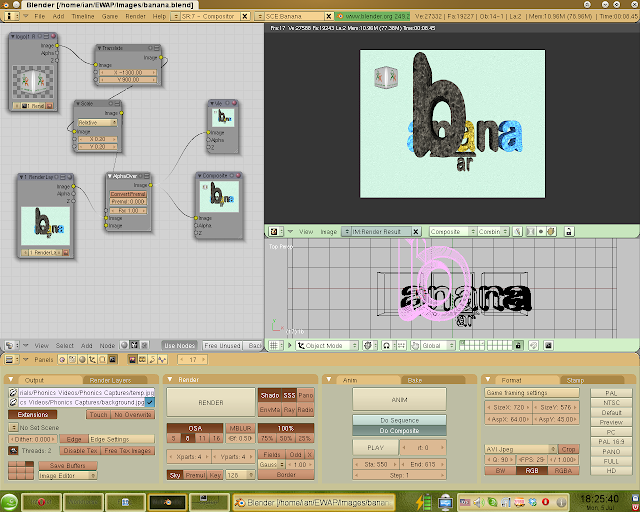Toggle the Use Nodes button
This screenshot has height=512, width=640.
(x=182, y=345)
